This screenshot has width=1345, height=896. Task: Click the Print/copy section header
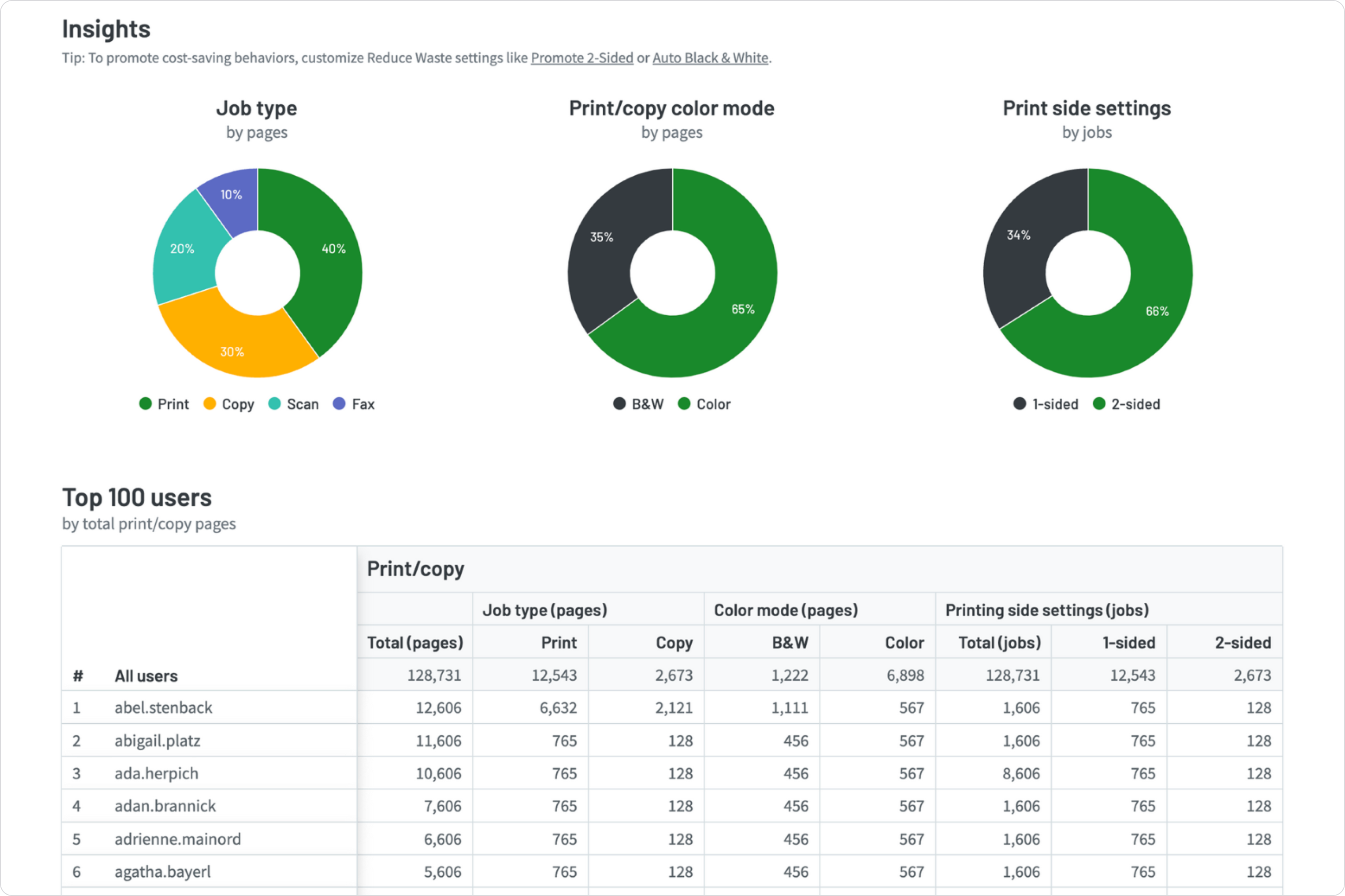pos(416,569)
